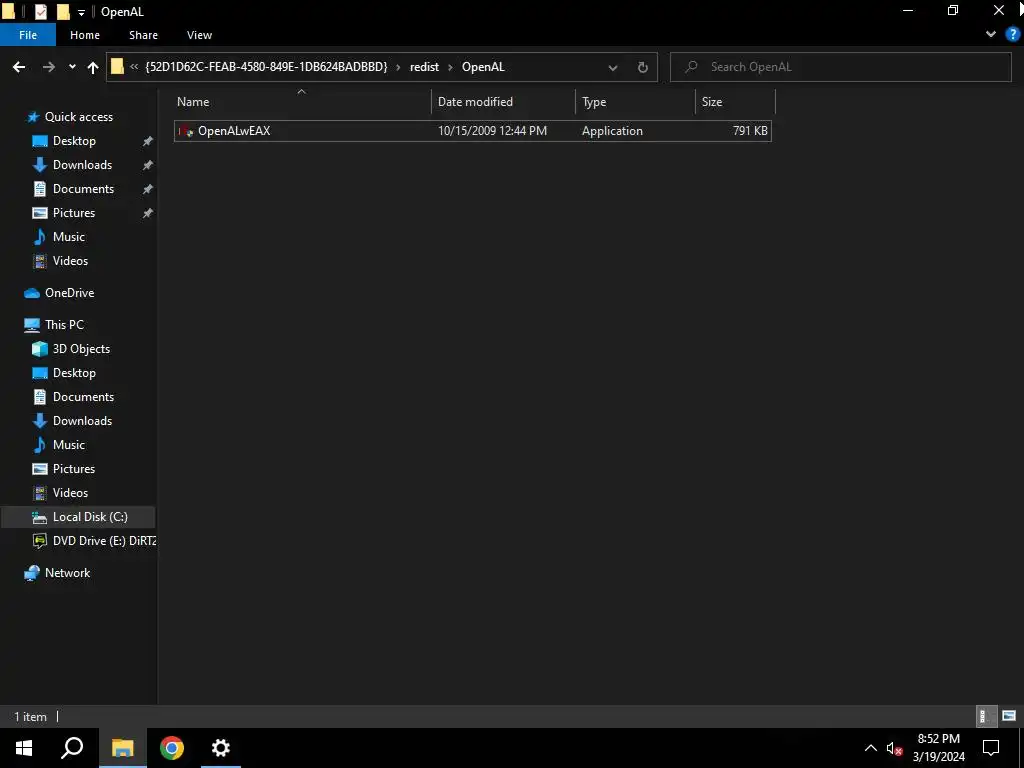Screen dimensions: 1024x768
Task: Refresh the OpenAL folder
Action: point(643,67)
